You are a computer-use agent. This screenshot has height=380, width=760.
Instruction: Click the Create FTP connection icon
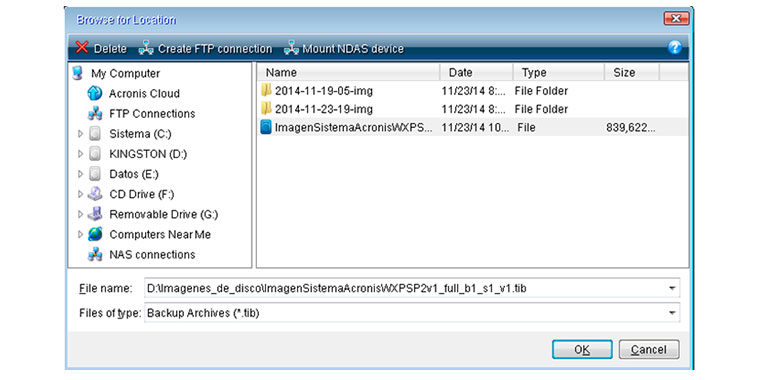[x=146, y=48]
